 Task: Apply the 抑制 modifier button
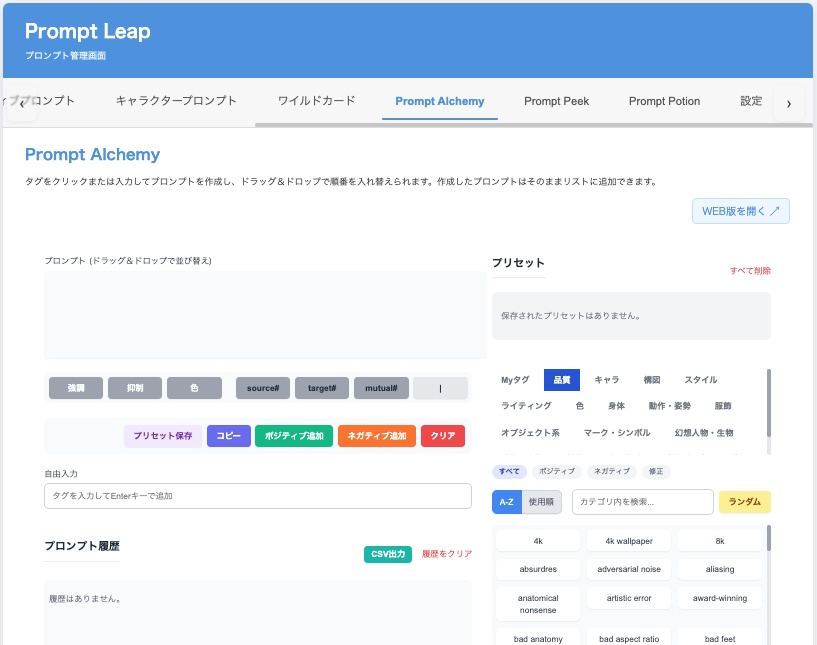(x=134, y=388)
